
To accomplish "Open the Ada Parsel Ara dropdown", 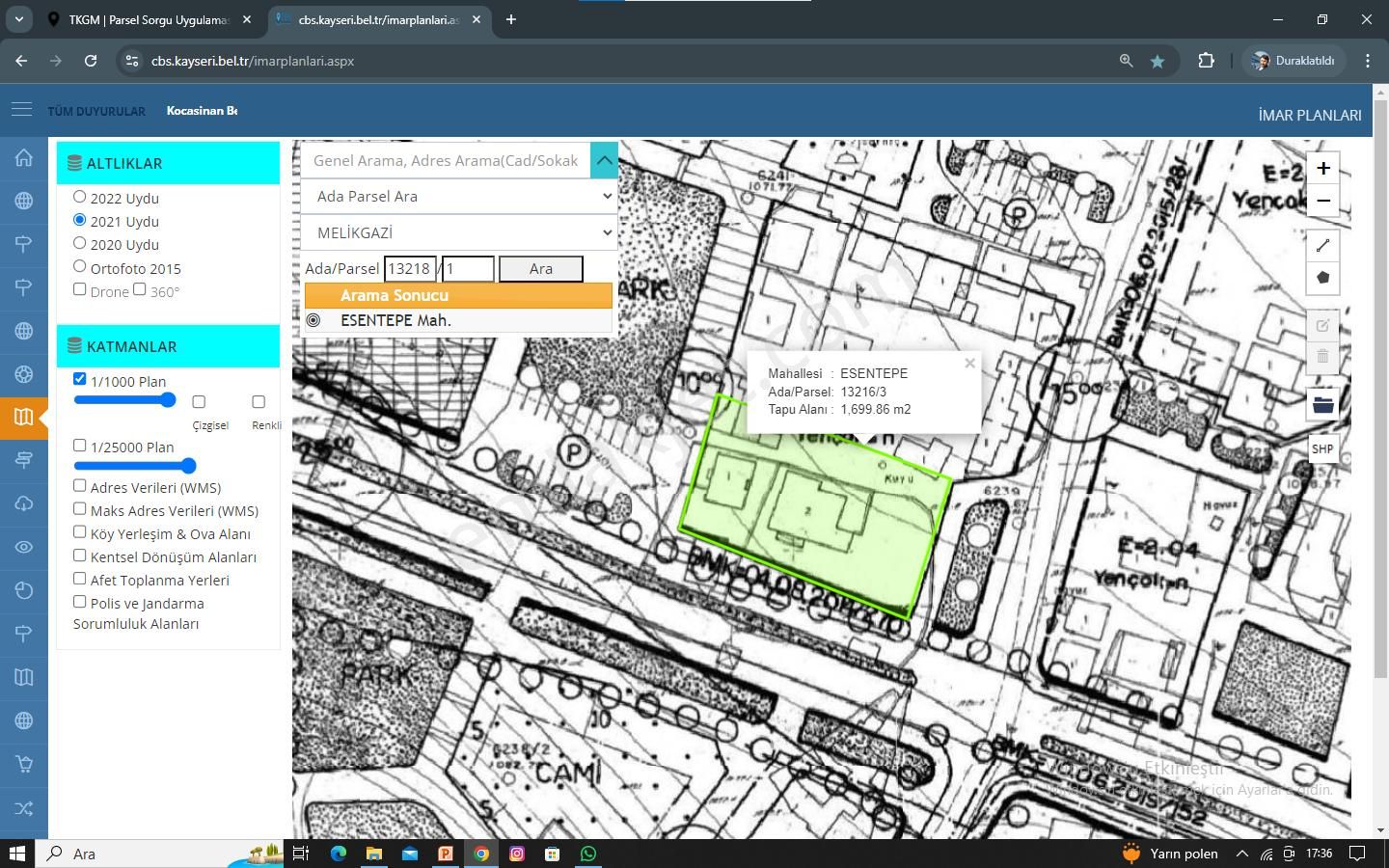I will click(x=459, y=196).
